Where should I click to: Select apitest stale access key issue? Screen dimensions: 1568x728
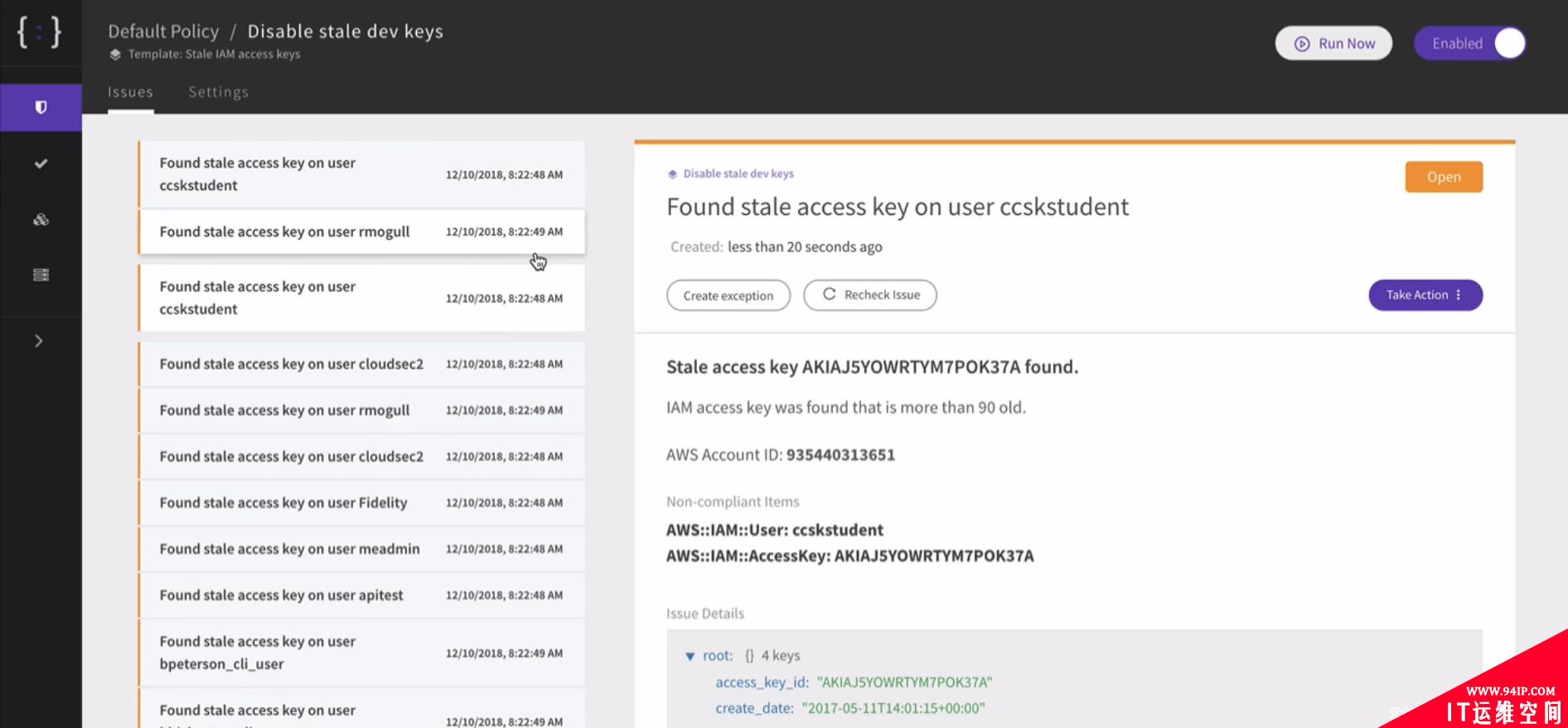tap(361, 595)
